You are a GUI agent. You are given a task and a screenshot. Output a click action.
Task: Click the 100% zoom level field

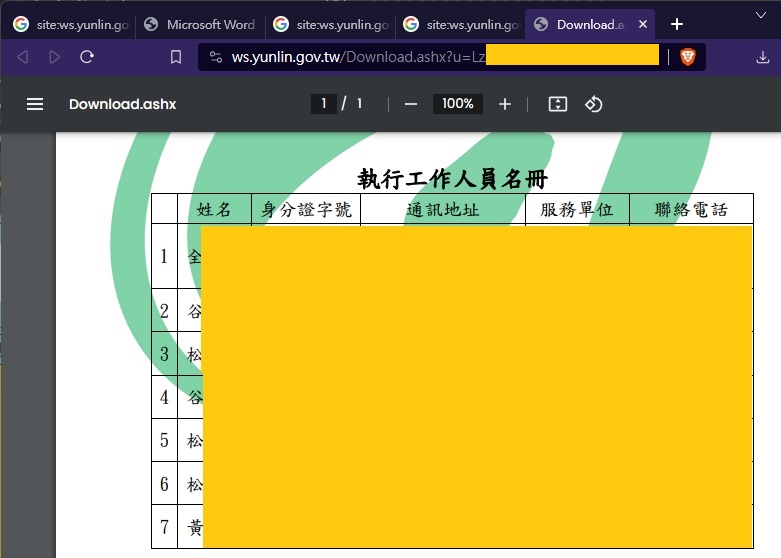point(458,104)
